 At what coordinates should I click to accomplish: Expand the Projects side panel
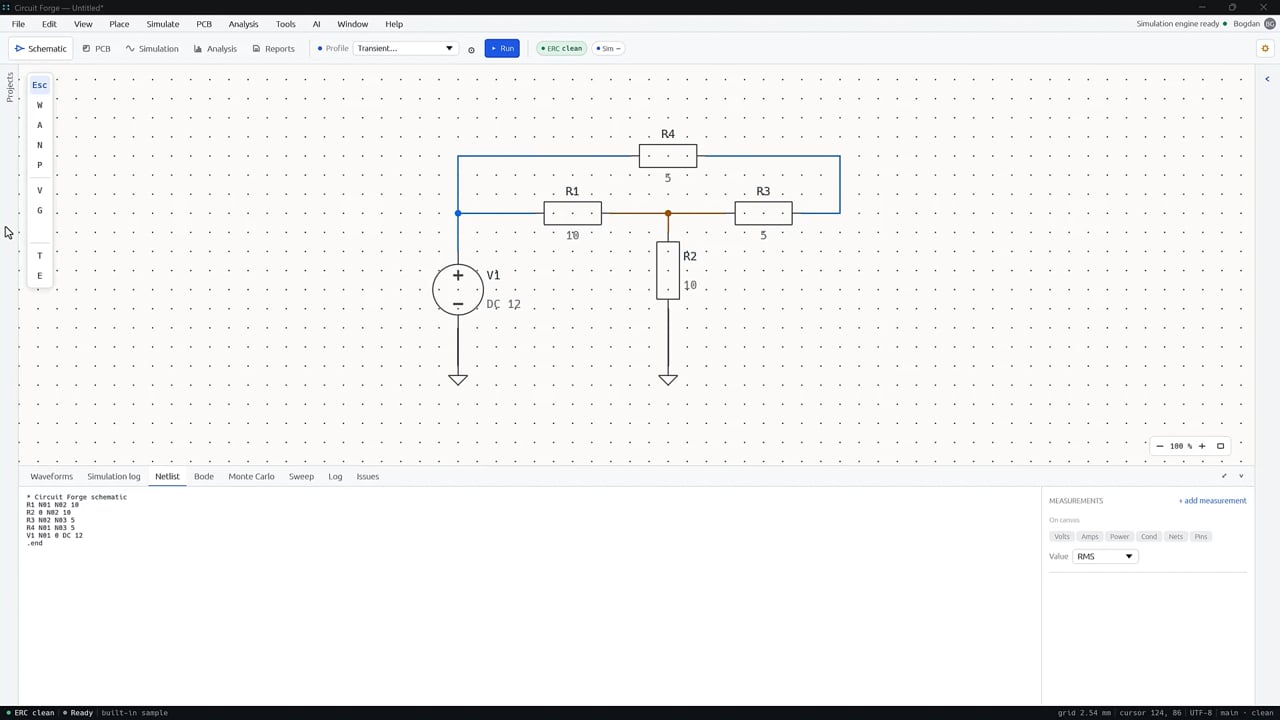pyautogui.click(x=10, y=87)
